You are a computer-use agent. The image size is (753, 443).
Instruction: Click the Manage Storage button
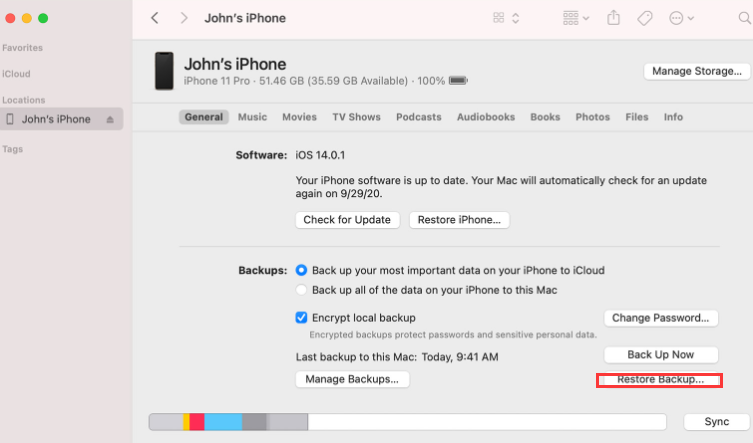tap(696, 71)
